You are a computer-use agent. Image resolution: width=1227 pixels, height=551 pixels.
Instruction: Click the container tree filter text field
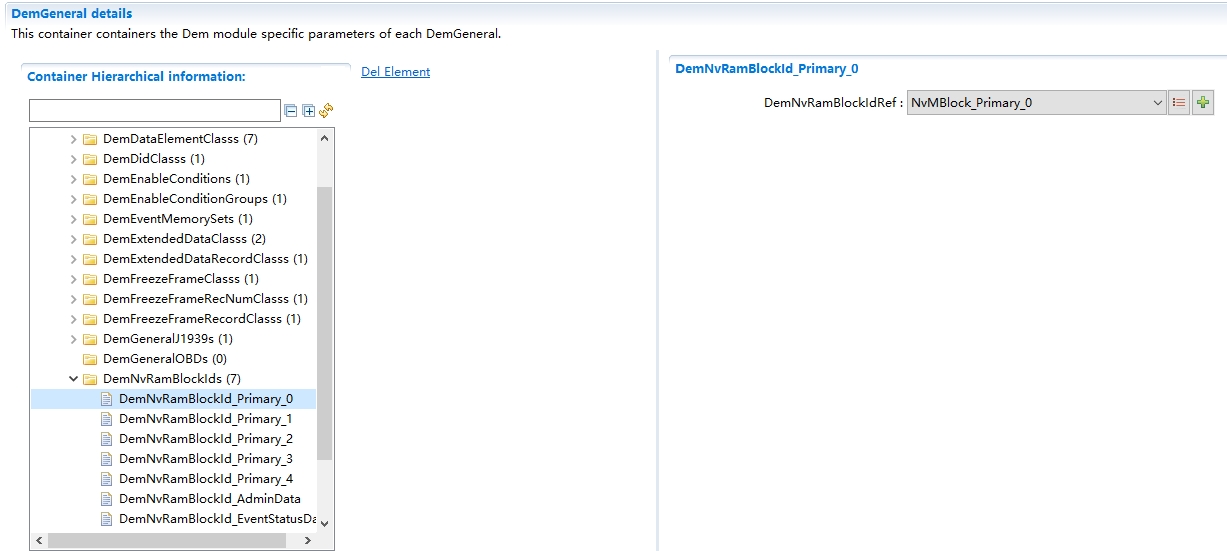coord(155,111)
